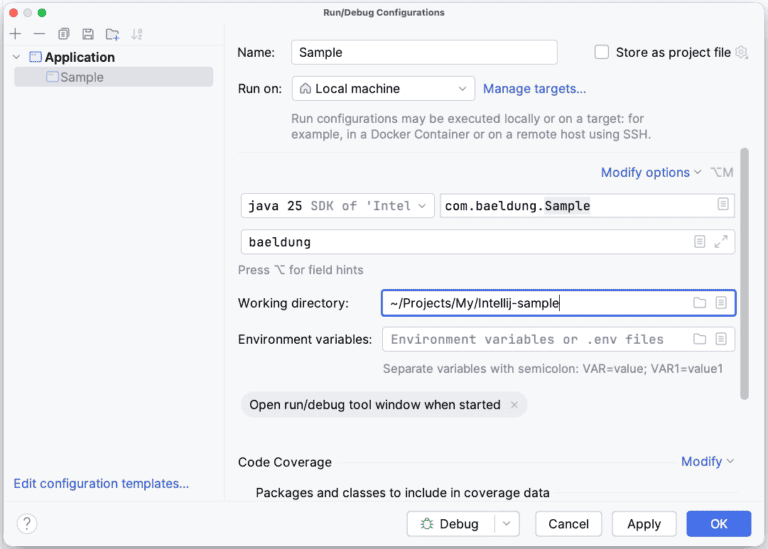
Task: Browse working directory with folder icon
Action: tap(699, 303)
